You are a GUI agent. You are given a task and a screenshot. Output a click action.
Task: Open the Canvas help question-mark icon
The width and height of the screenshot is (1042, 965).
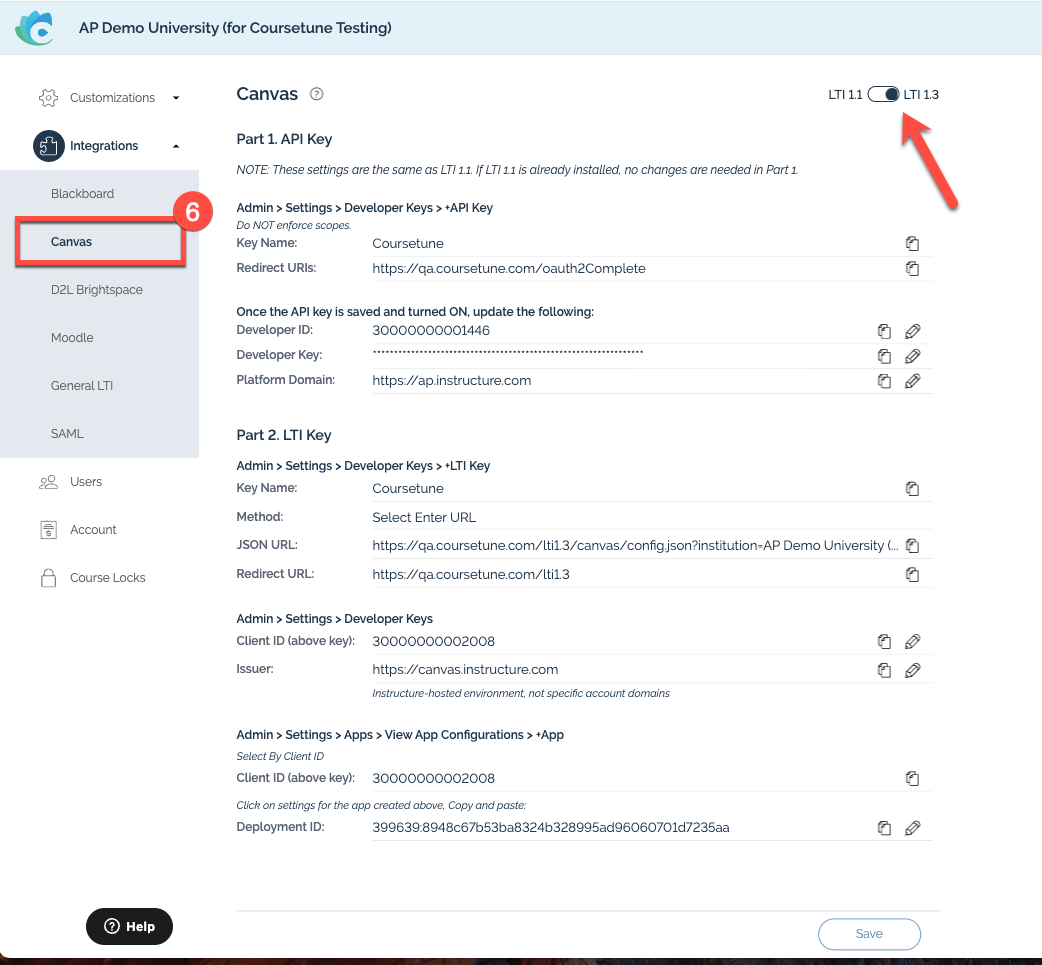coord(317,94)
